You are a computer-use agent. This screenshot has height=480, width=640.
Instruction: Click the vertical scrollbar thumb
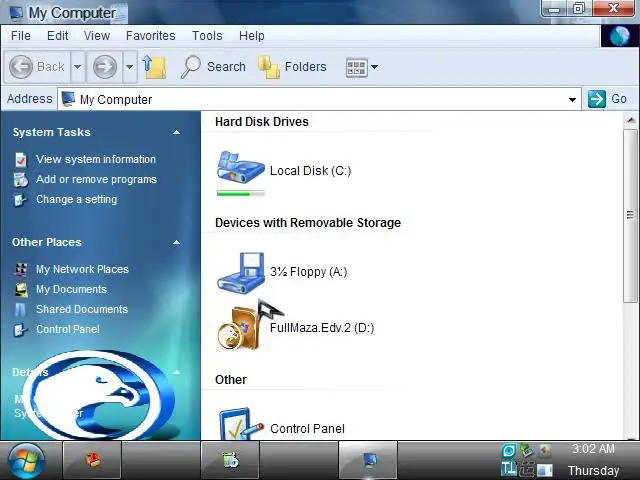(630, 216)
